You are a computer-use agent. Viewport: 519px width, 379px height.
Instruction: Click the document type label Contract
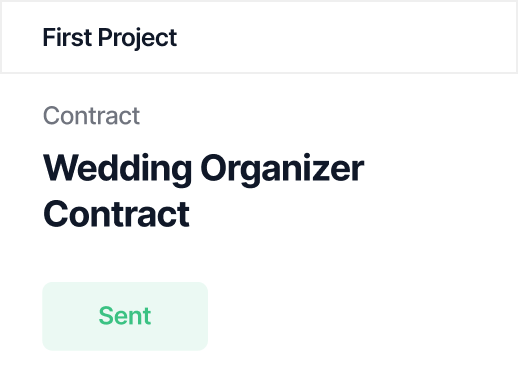pyautogui.click(x=91, y=116)
